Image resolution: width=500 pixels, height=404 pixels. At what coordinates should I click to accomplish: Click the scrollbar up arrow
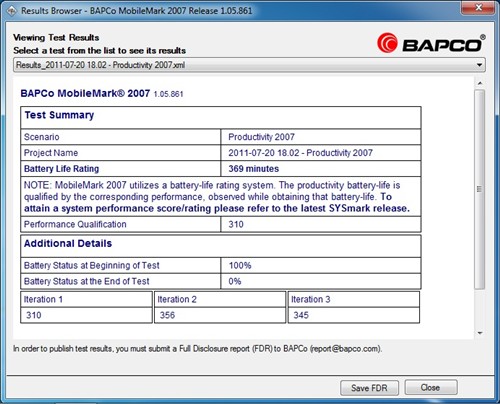480,83
